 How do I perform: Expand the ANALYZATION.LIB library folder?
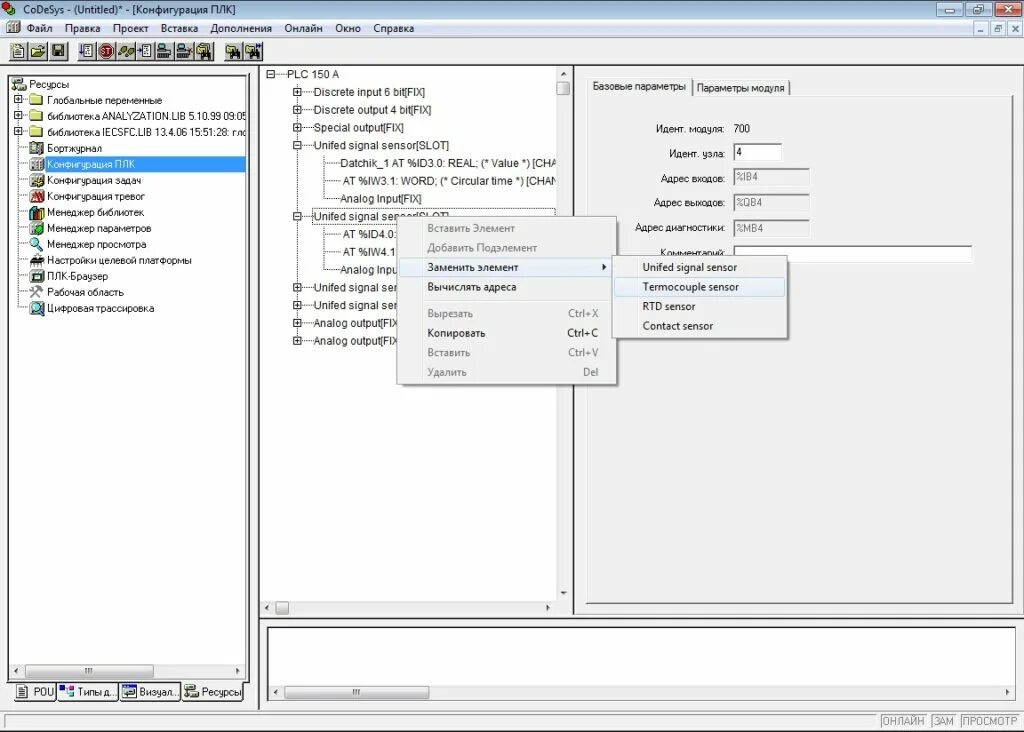[18, 115]
